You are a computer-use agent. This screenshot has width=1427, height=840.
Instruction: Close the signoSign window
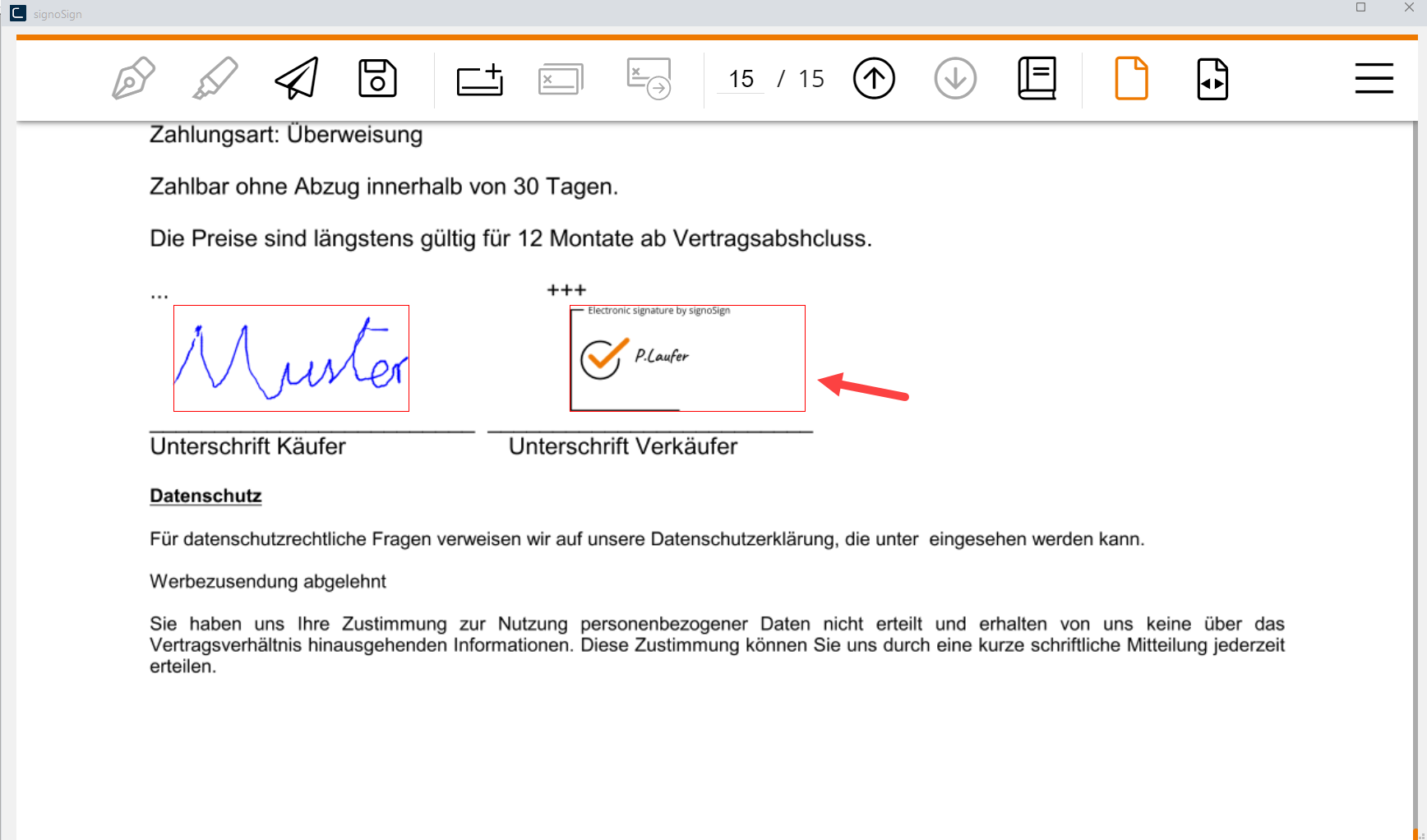pos(1409,7)
